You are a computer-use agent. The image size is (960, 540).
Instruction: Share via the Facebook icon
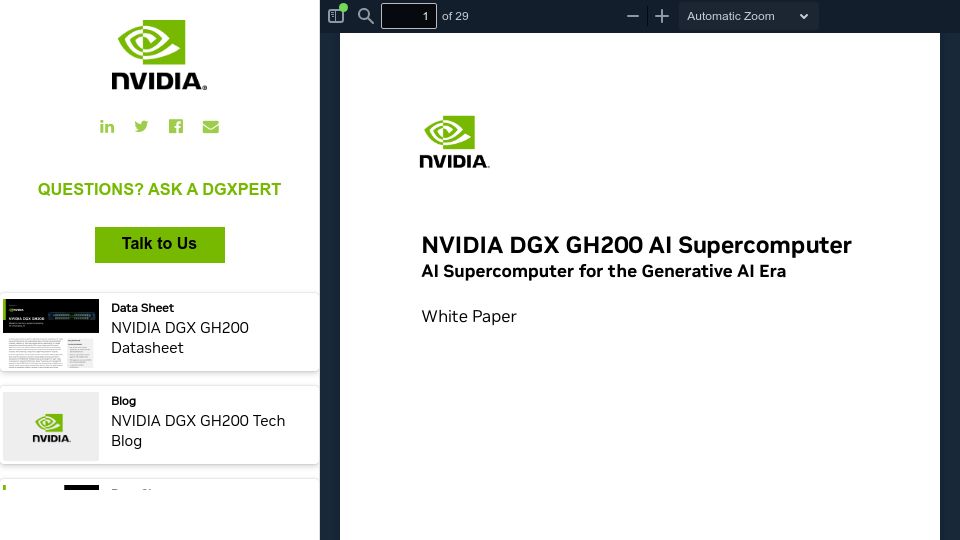point(176,126)
